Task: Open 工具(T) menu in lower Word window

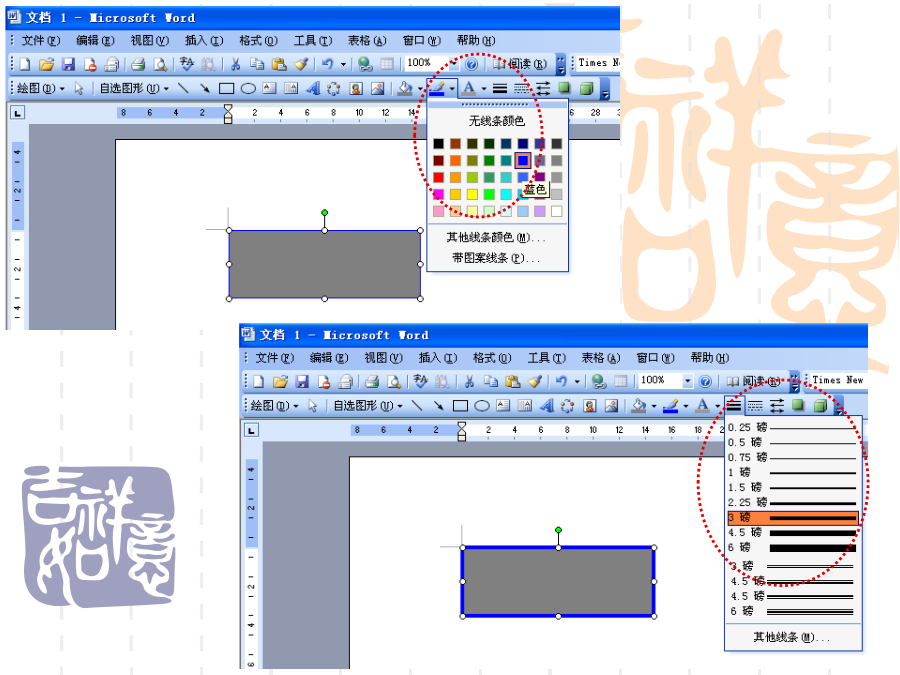Action: click(x=547, y=358)
